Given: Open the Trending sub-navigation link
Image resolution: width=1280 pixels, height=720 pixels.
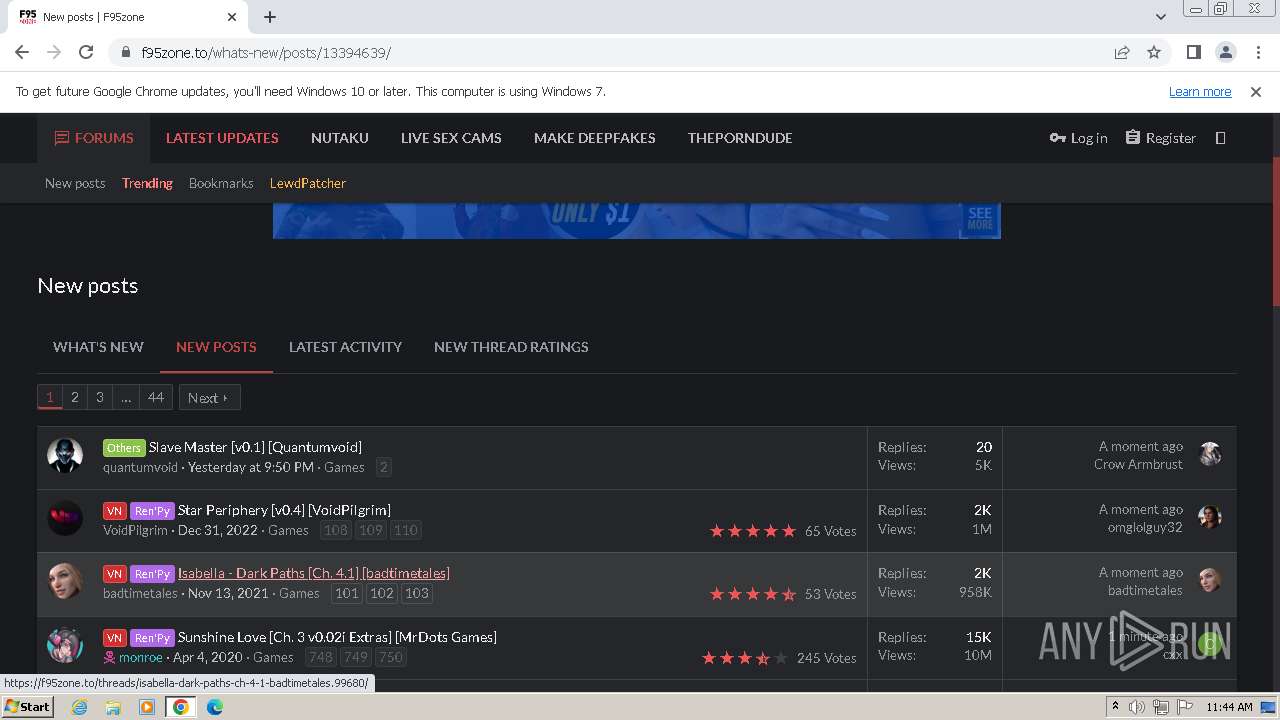Looking at the screenshot, I should (x=147, y=183).
